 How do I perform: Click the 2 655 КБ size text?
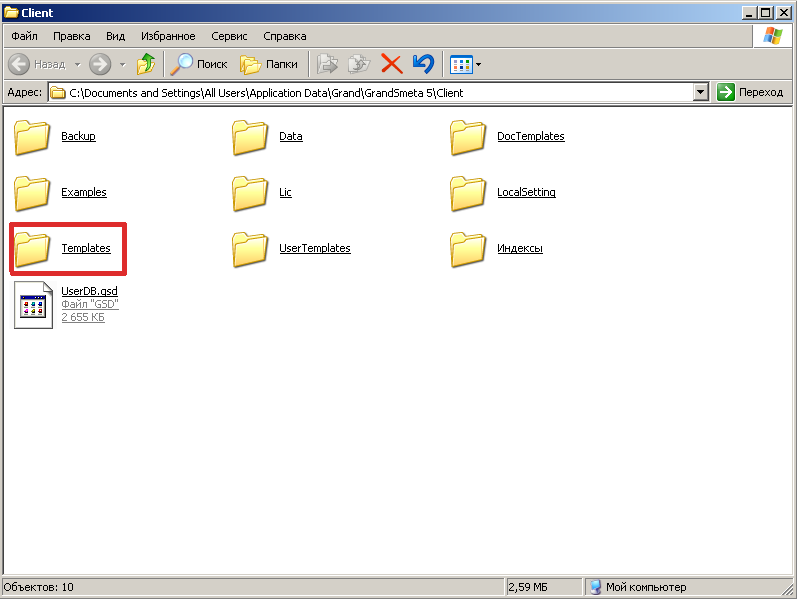click(83, 317)
